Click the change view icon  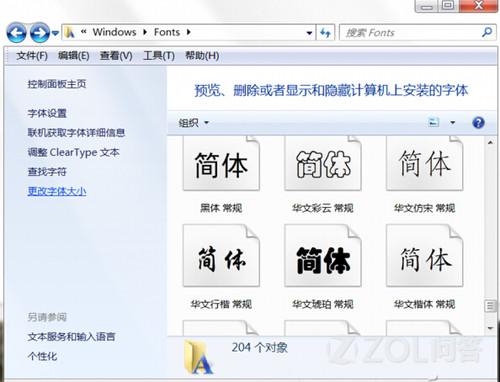tap(433, 122)
